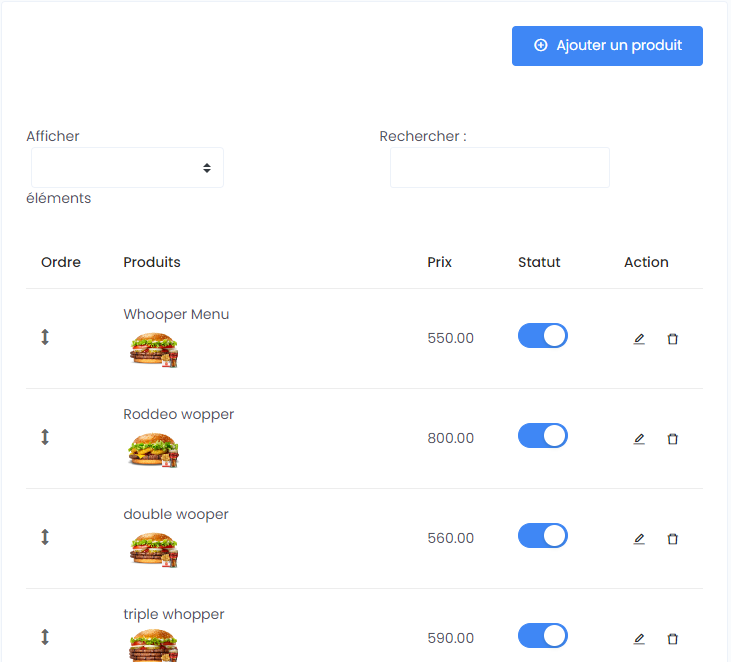
Task: Click reorder arrow for Whooper Menu
Action: click(x=45, y=337)
